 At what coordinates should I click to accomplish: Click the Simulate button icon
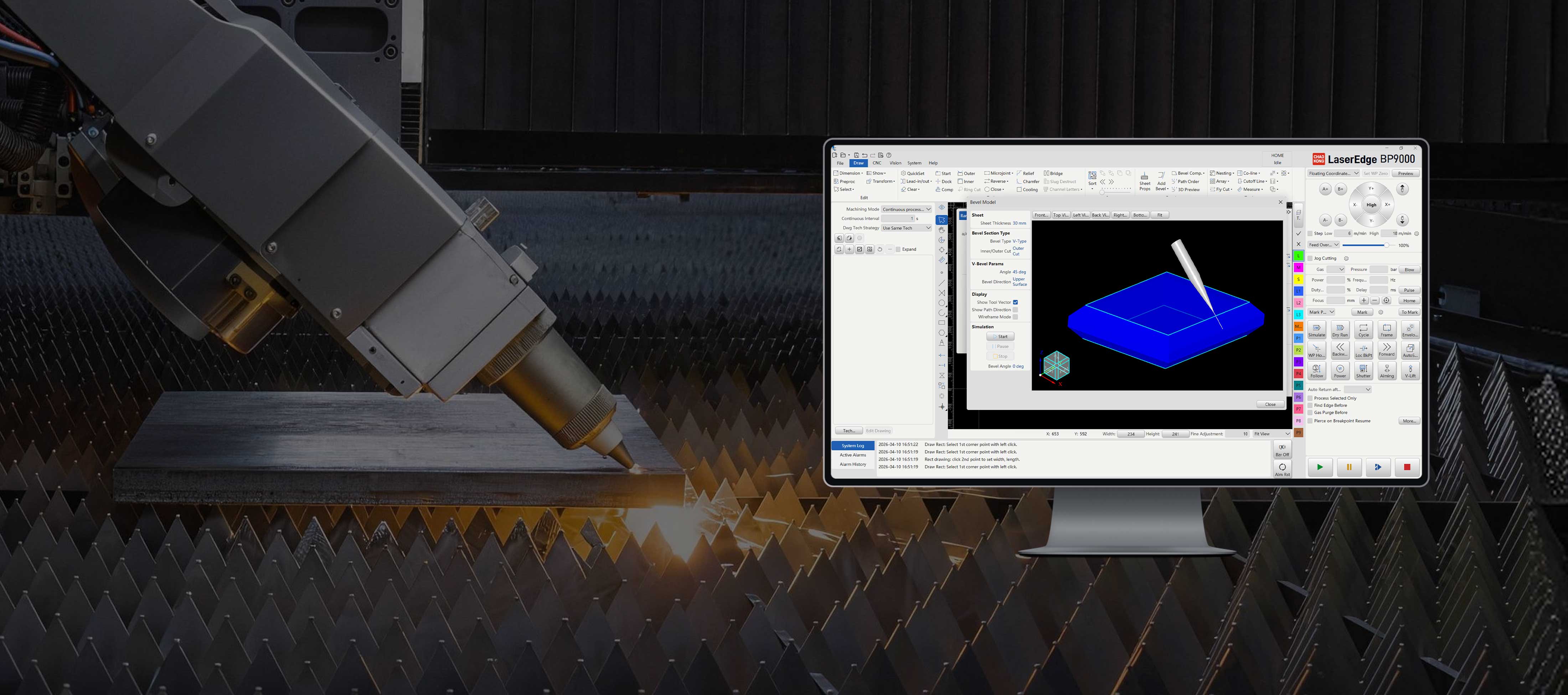tap(1317, 328)
